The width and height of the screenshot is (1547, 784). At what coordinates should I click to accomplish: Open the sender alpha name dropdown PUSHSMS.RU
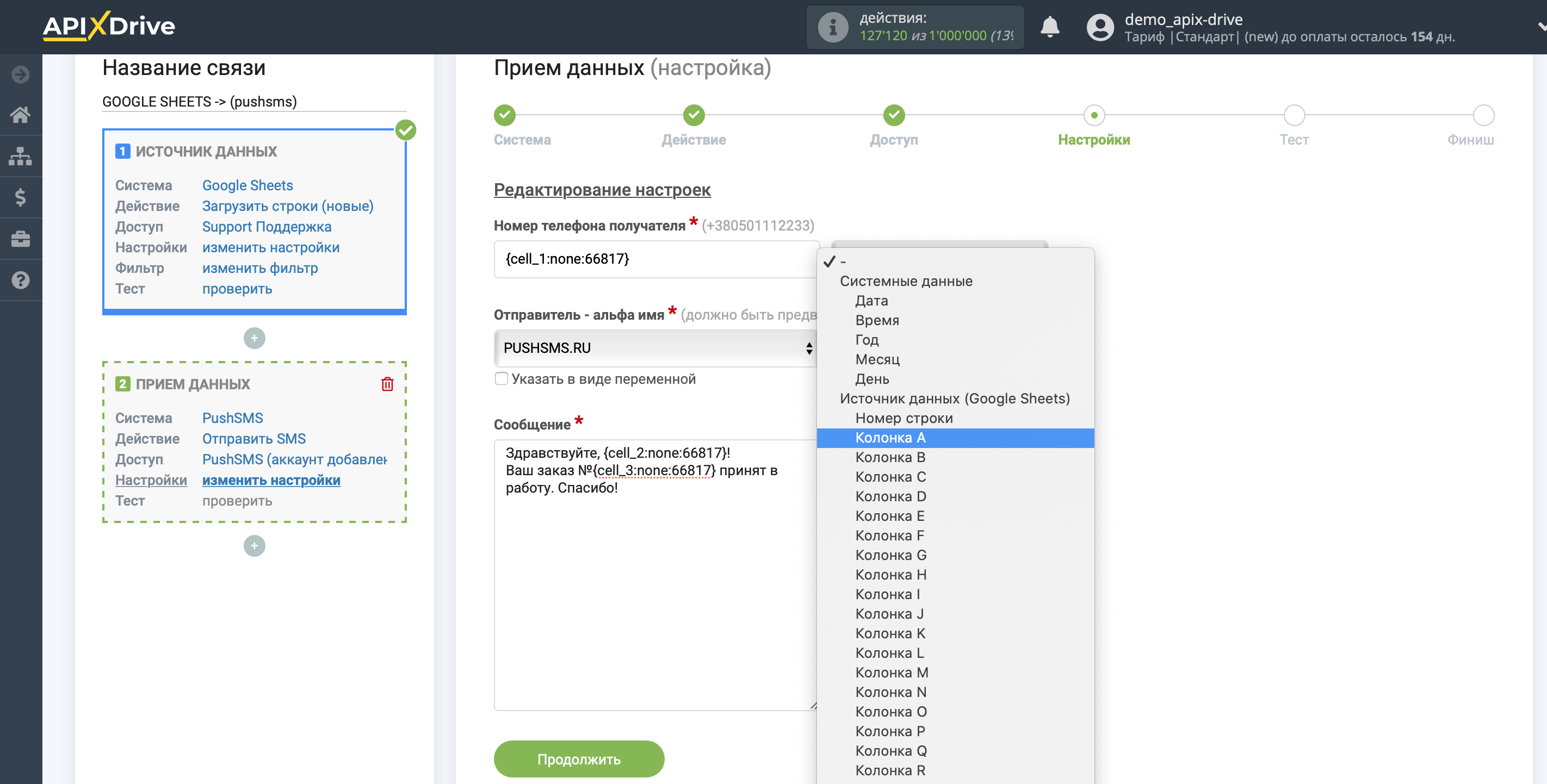point(655,347)
